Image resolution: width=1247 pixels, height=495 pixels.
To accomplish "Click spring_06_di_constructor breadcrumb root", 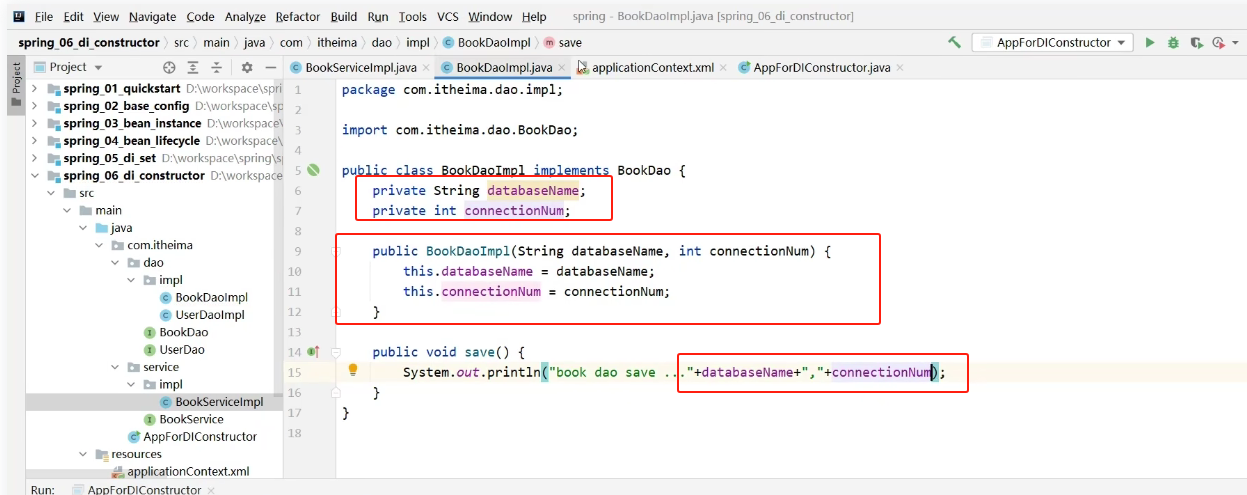I will click(88, 43).
